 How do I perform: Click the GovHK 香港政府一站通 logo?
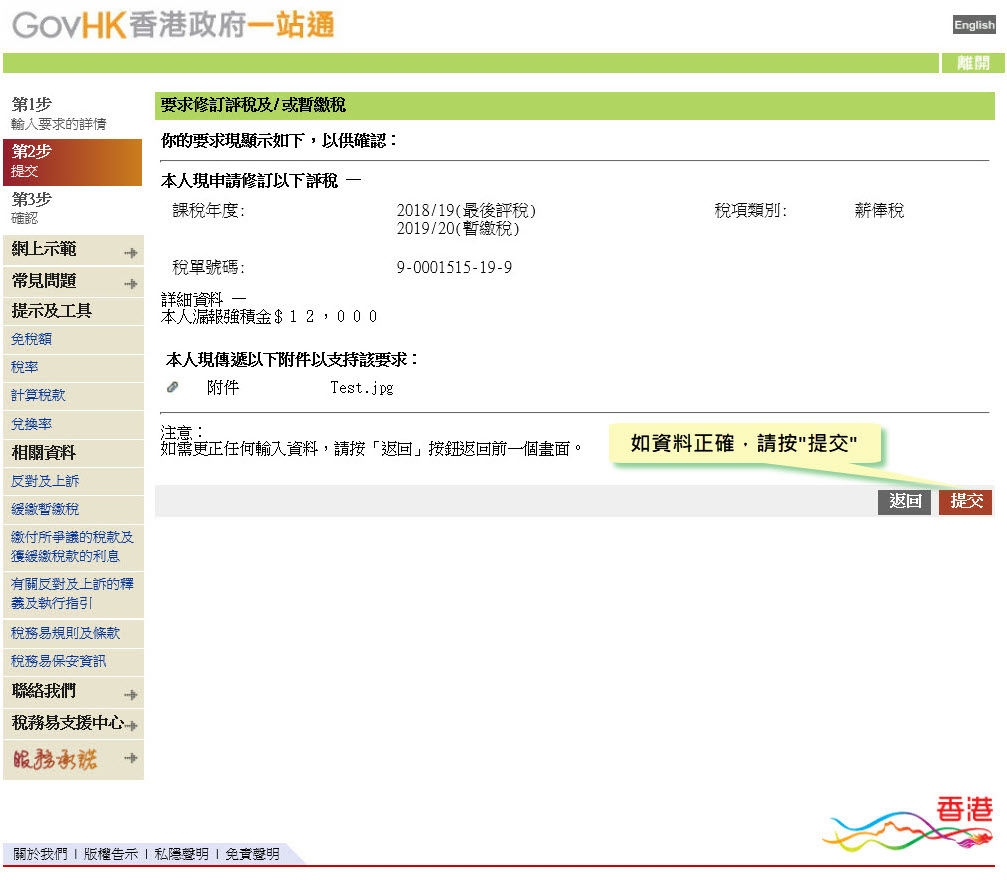click(173, 26)
